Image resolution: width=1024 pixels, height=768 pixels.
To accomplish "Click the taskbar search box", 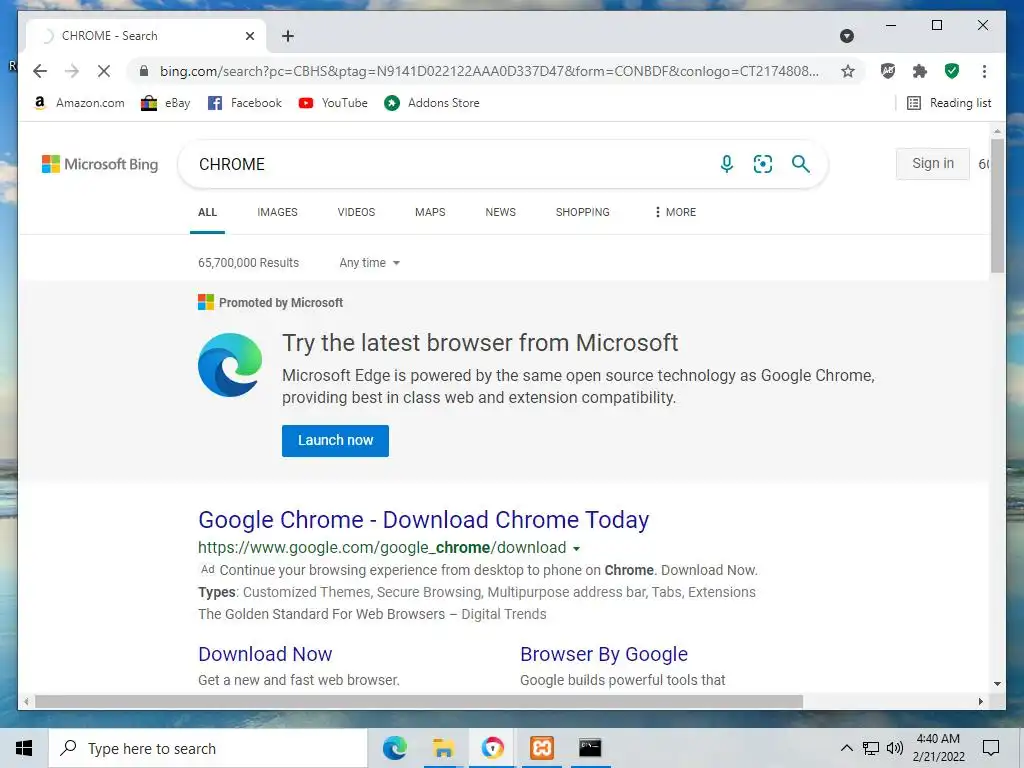I will [x=208, y=748].
